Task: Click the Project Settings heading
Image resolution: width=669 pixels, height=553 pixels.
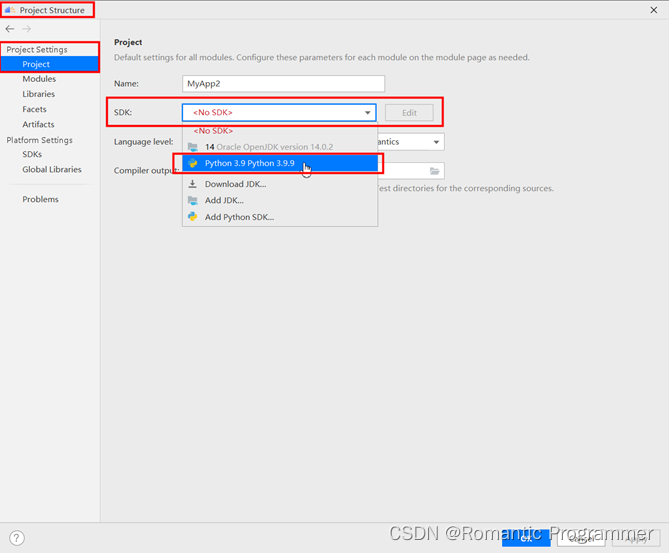Action: [x=37, y=49]
